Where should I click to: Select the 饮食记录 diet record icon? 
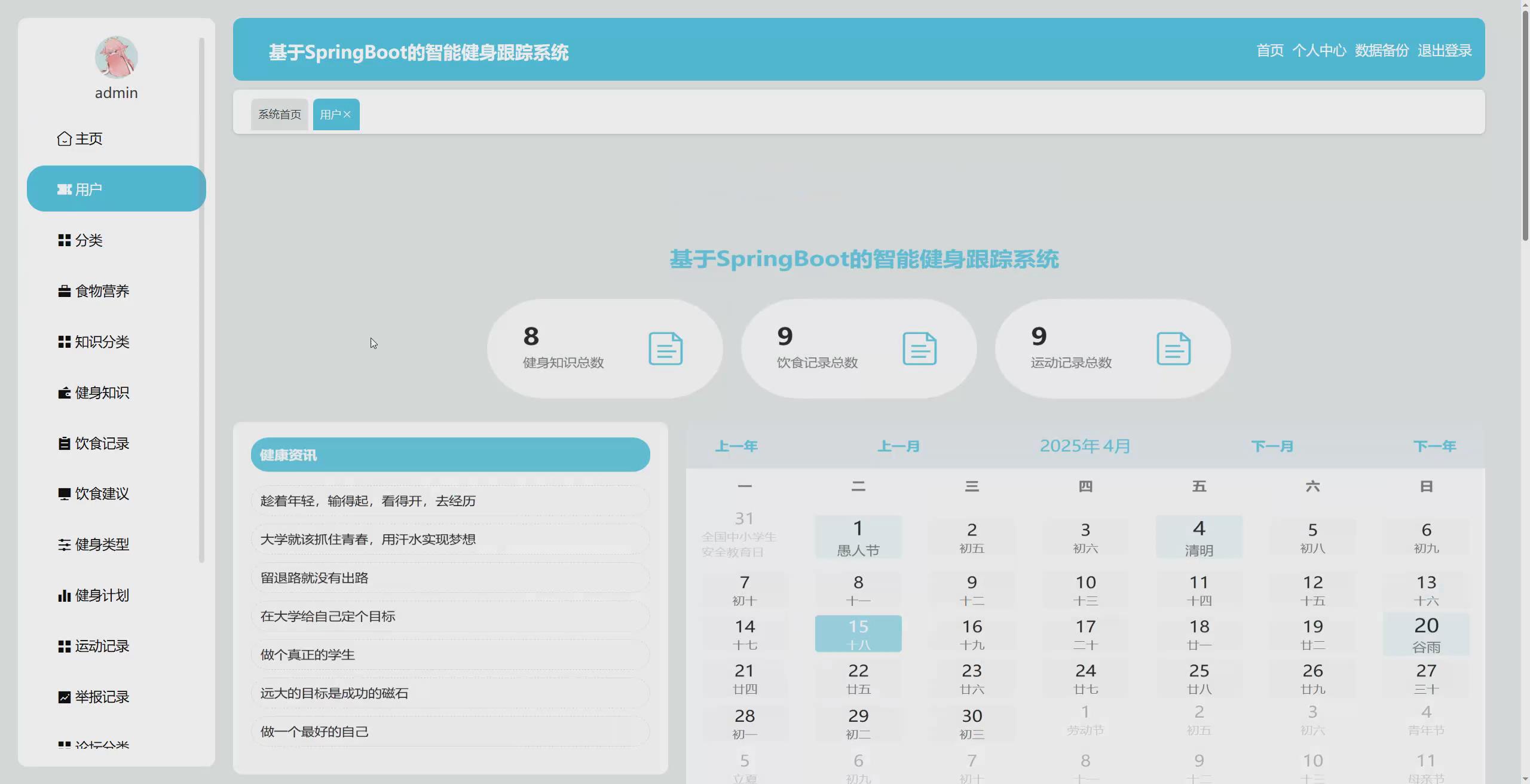(64, 443)
